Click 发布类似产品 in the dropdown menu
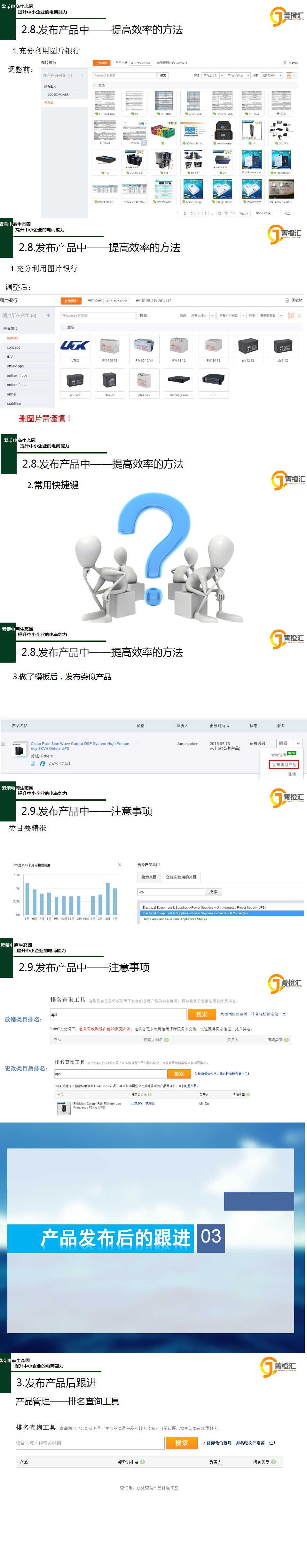Viewport: 307px width, 1568px height. (x=283, y=764)
